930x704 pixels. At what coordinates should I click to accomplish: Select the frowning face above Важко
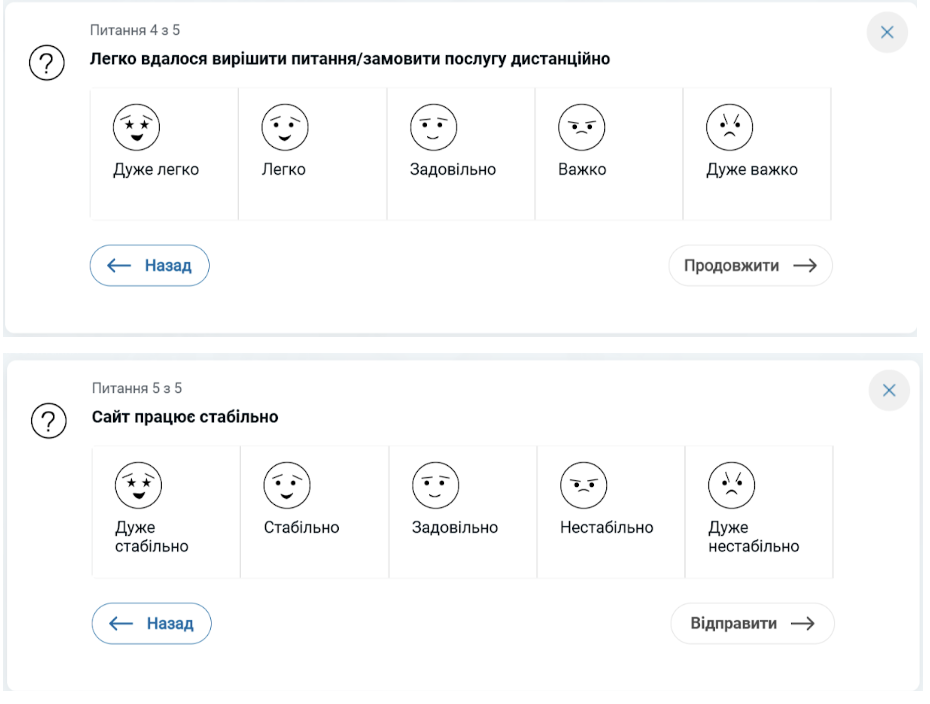[x=582, y=127]
